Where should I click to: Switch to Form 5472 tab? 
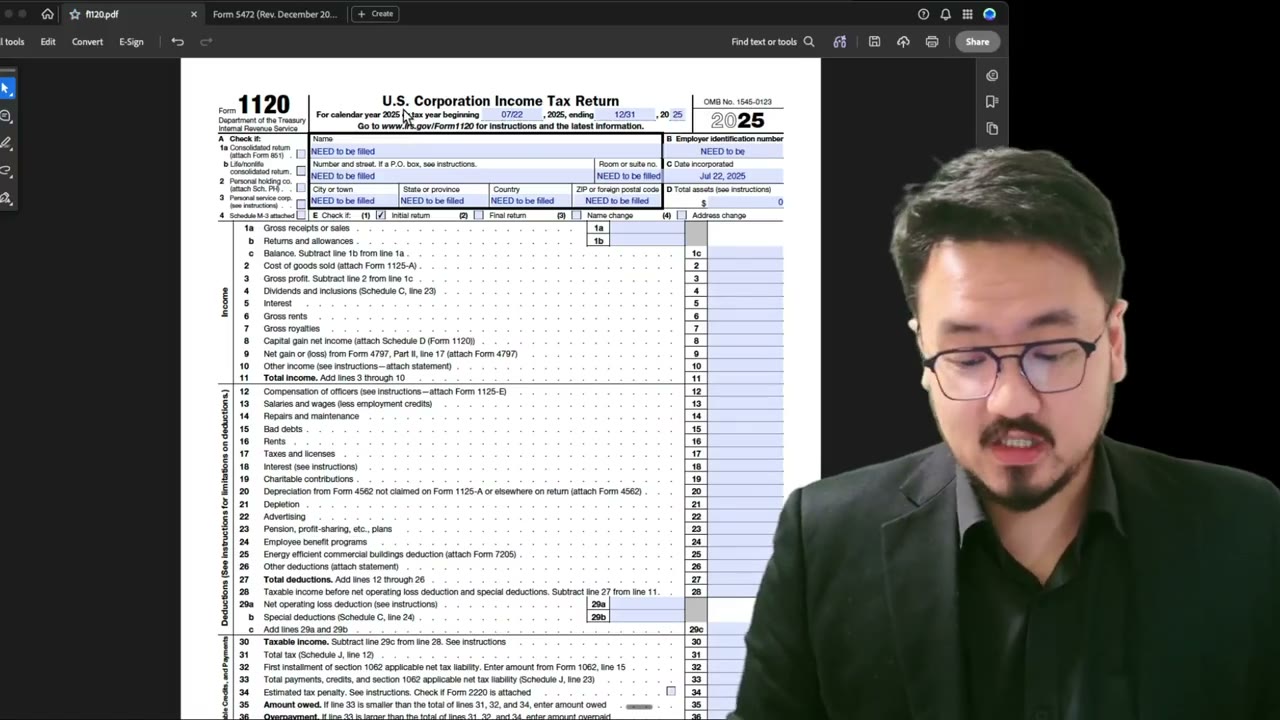coord(275,14)
